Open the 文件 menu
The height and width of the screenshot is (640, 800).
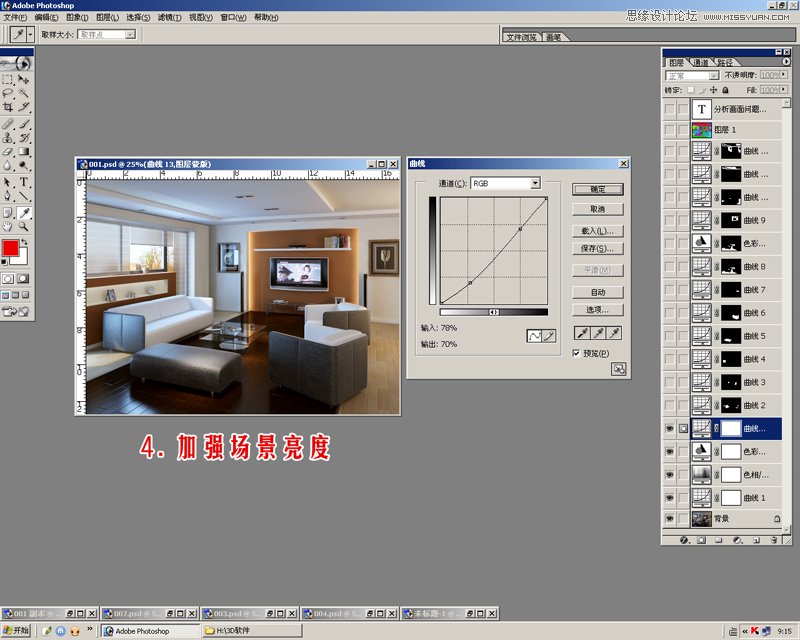15,17
